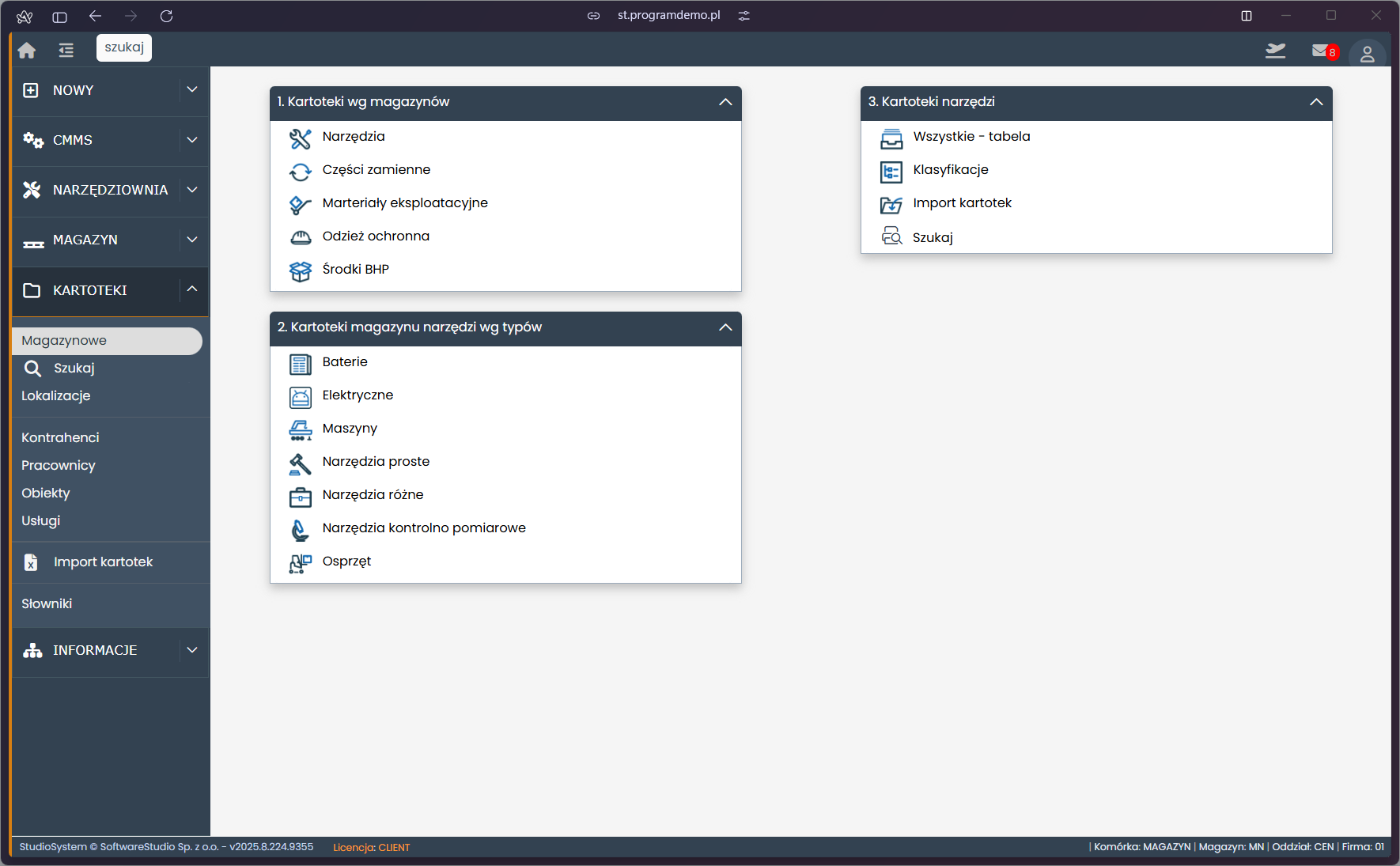Click the airplane landing icon in header
The width and height of the screenshot is (1400, 866).
1275,51
